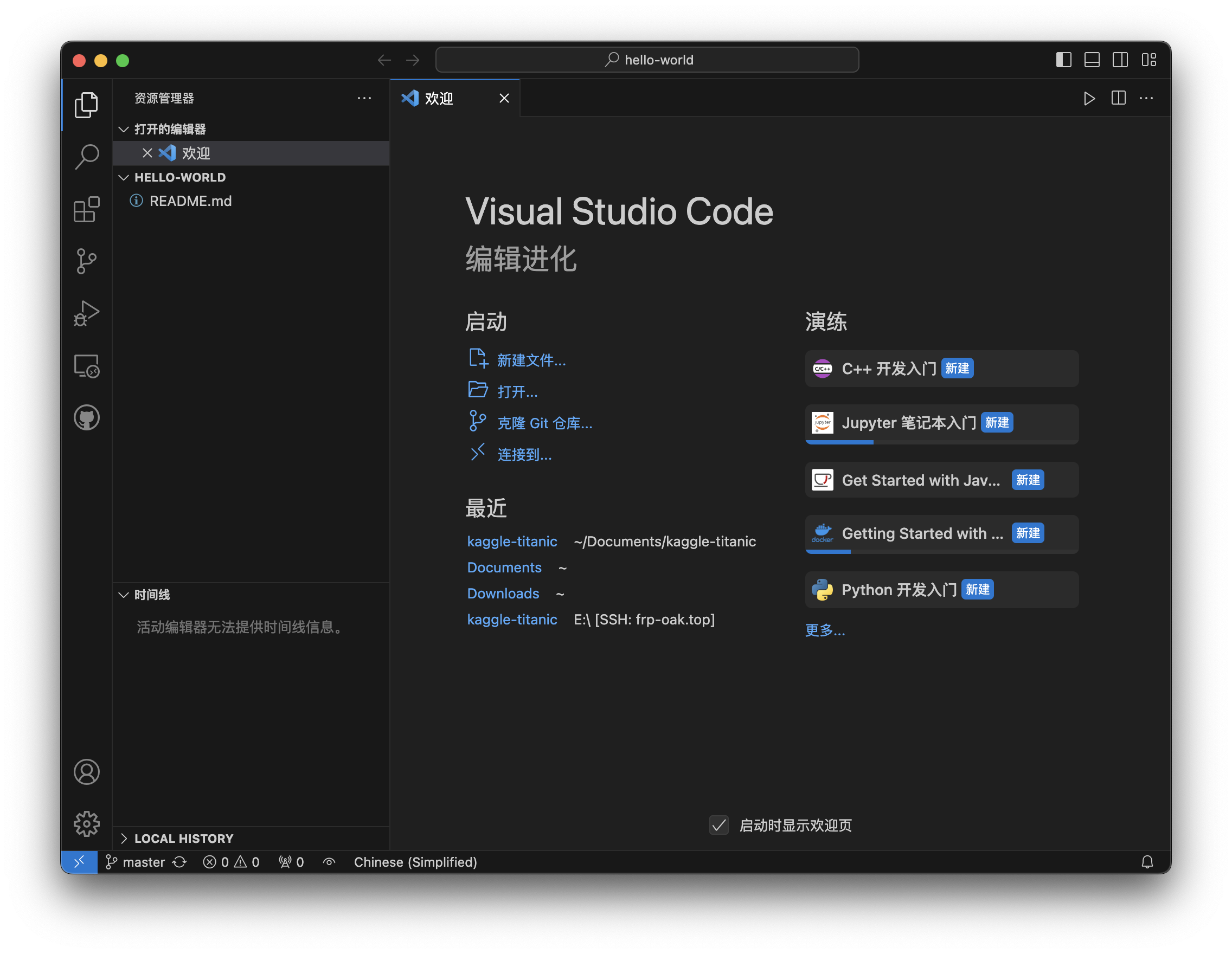Open the GitHub view in activity bar
Screen dimensions: 1232x954
click(86, 418)
